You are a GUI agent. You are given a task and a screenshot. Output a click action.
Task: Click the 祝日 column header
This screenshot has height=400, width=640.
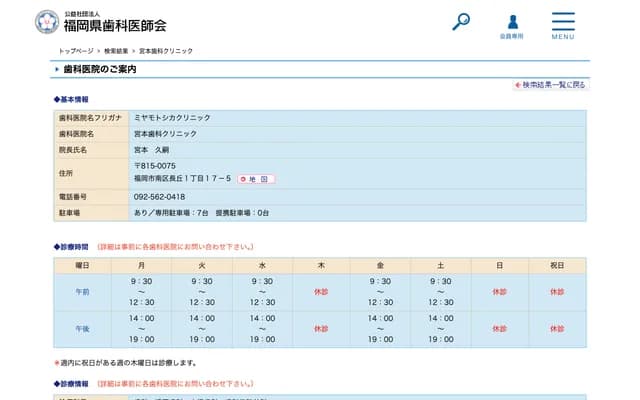tap(557, 266)
